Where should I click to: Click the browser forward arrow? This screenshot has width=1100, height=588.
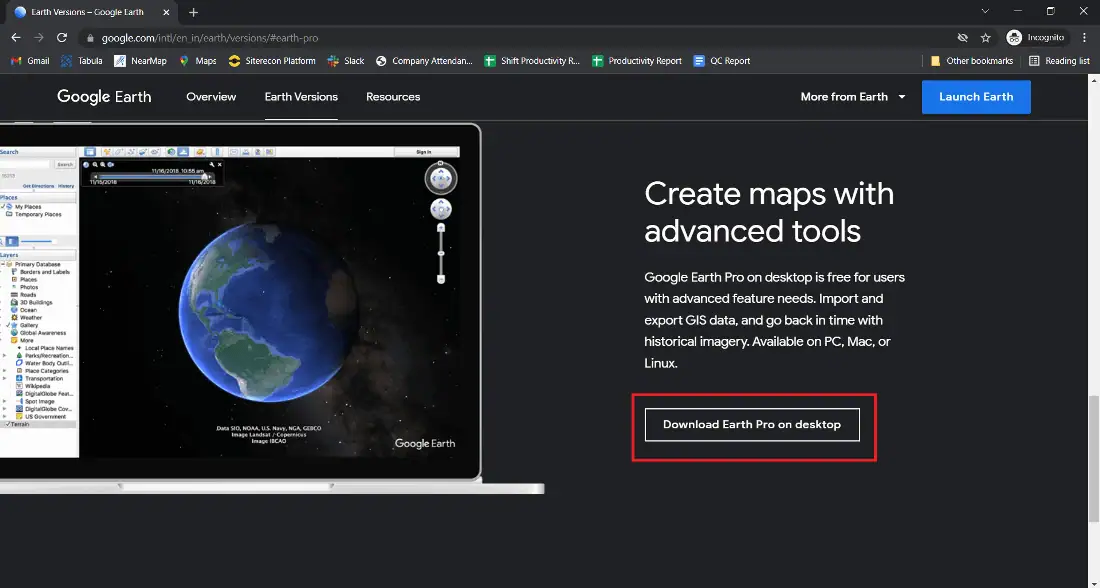click(x=39, y=38)
